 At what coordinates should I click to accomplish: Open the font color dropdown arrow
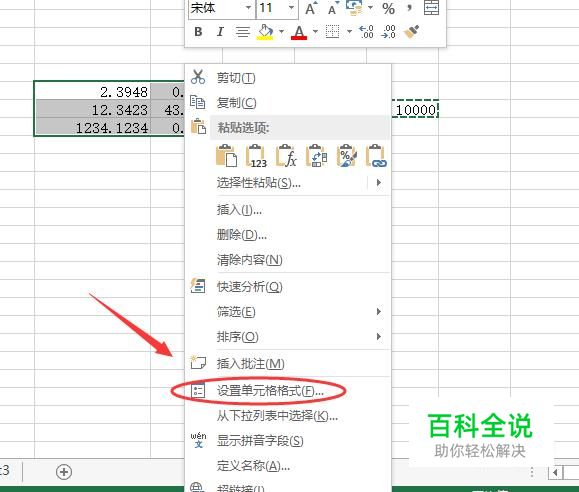coord(315,32)
